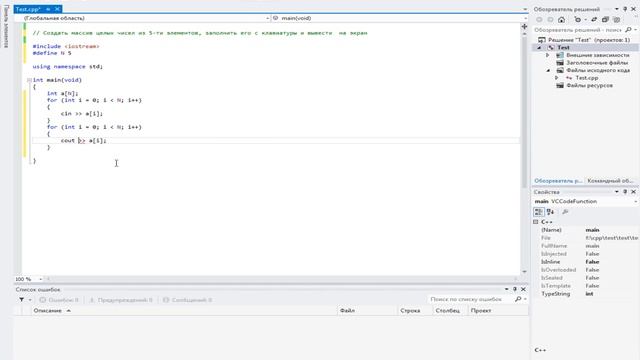640x360 pixels.
Task: Click Sync with Active Document icon
Action: tap(594, 20)
